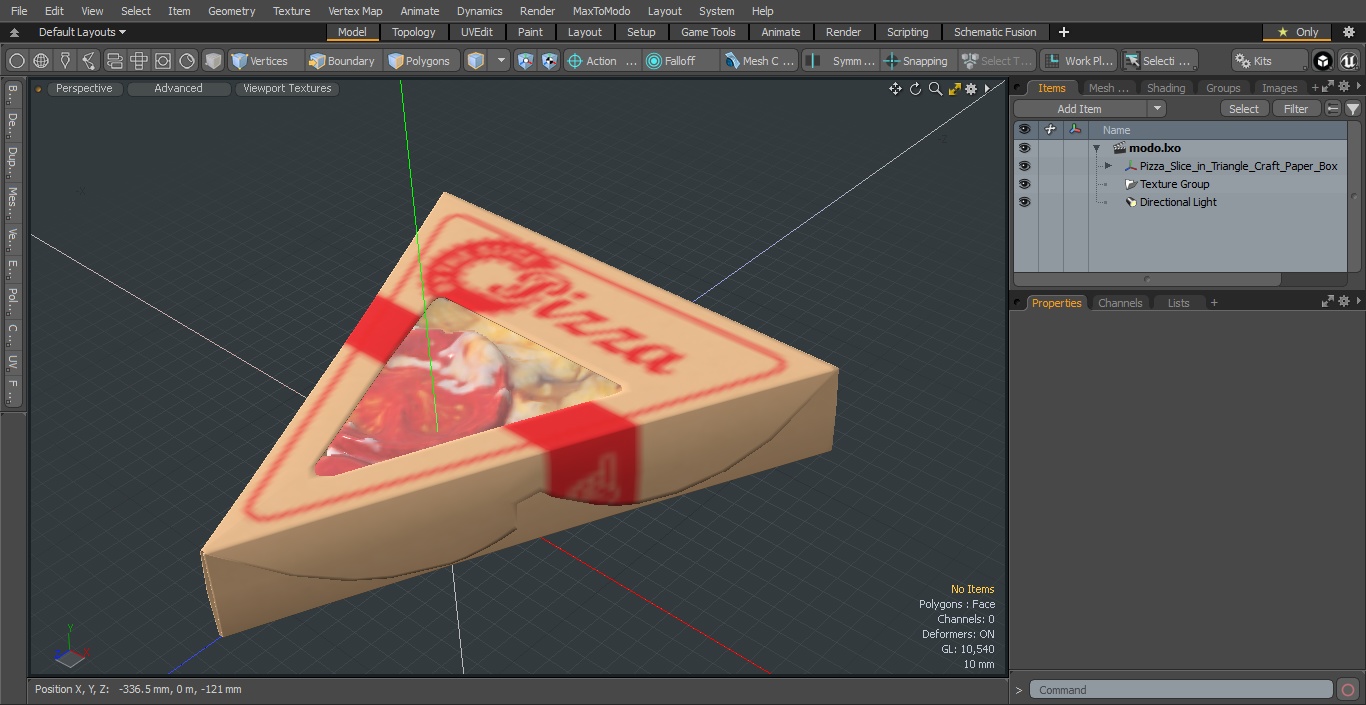Click the Unreal Engine bridge icon
1366x705 pixels.
tap(1348, 61)
